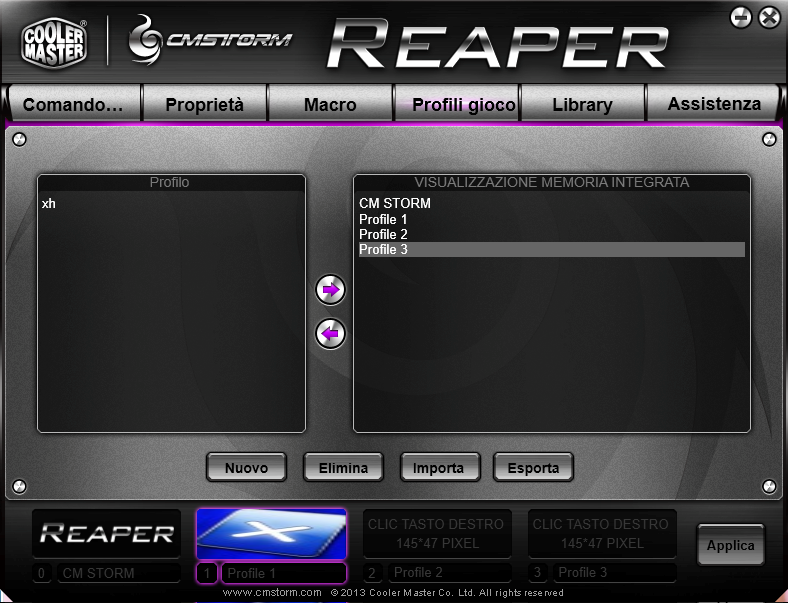This screenshot has width=788, height=603.
Task: Open the Comando tab
Action: (73, 104)
